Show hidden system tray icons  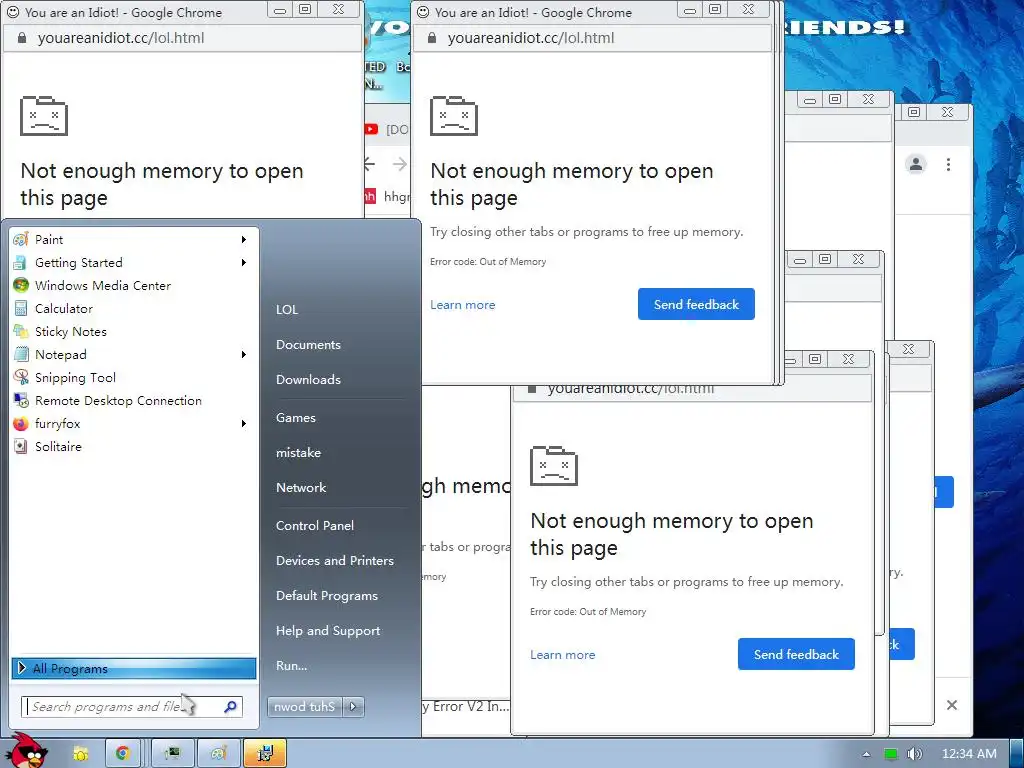pos(866,754)
